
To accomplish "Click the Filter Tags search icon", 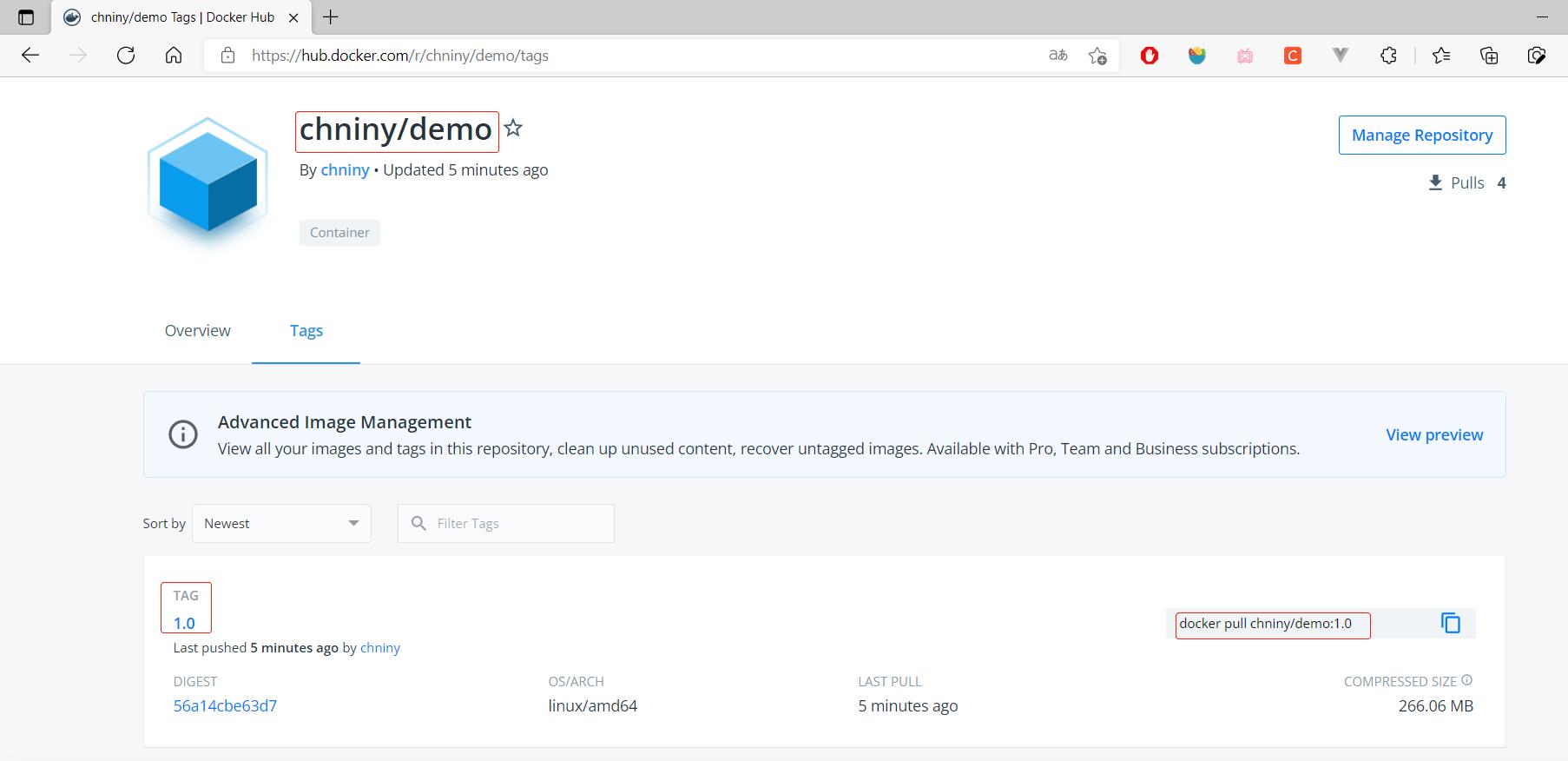I will (x=418, y=523).
